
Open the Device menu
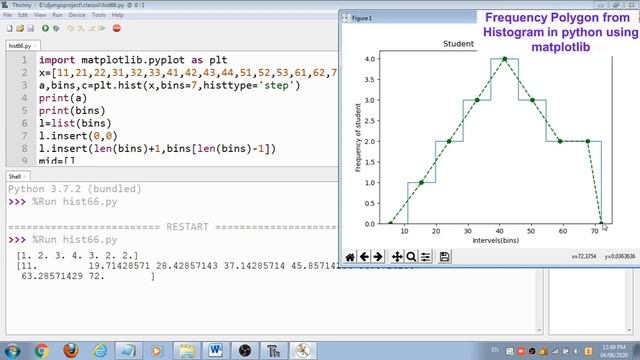tap(77, 15)
